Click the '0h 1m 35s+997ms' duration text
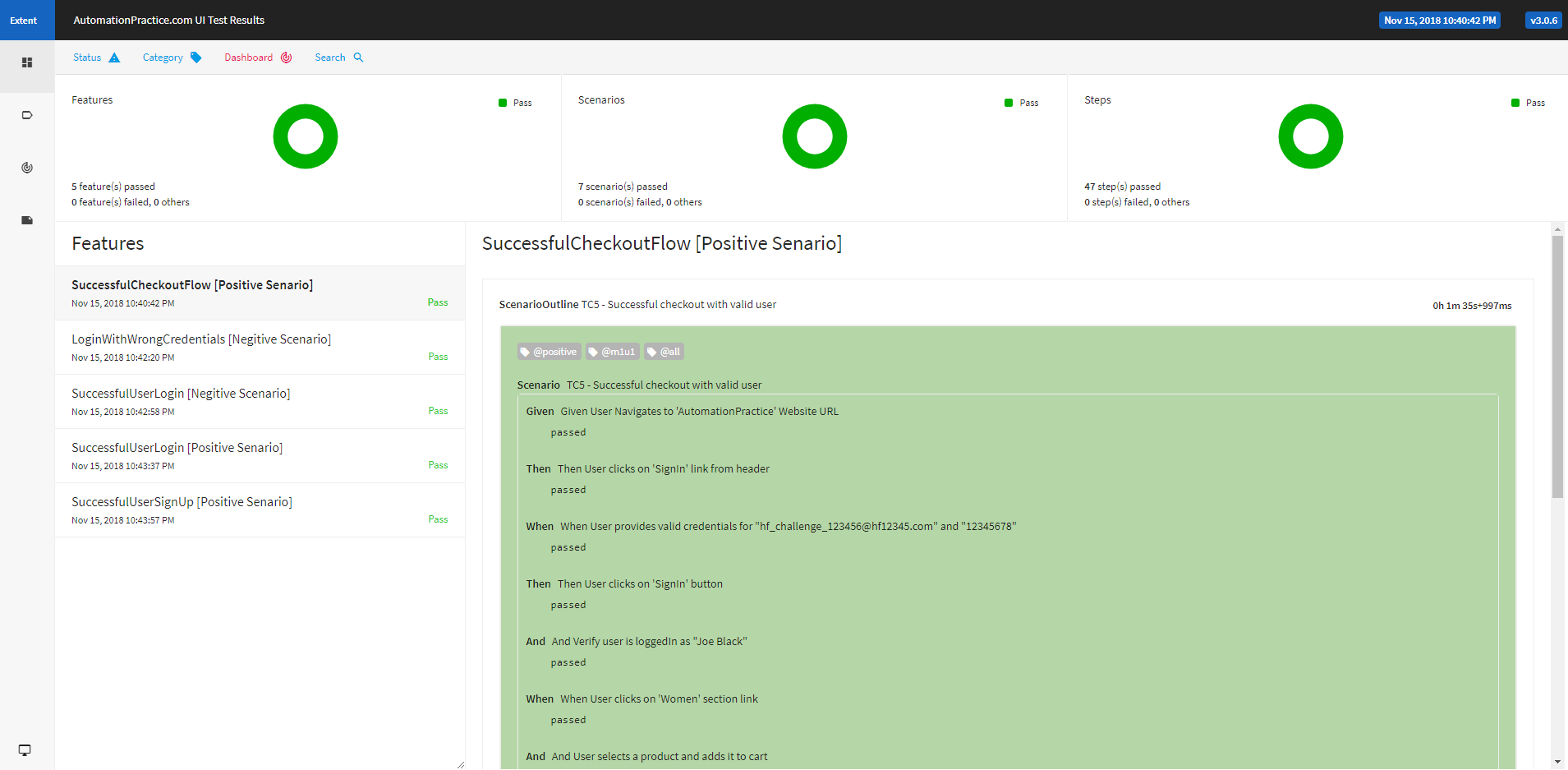 1472,306
